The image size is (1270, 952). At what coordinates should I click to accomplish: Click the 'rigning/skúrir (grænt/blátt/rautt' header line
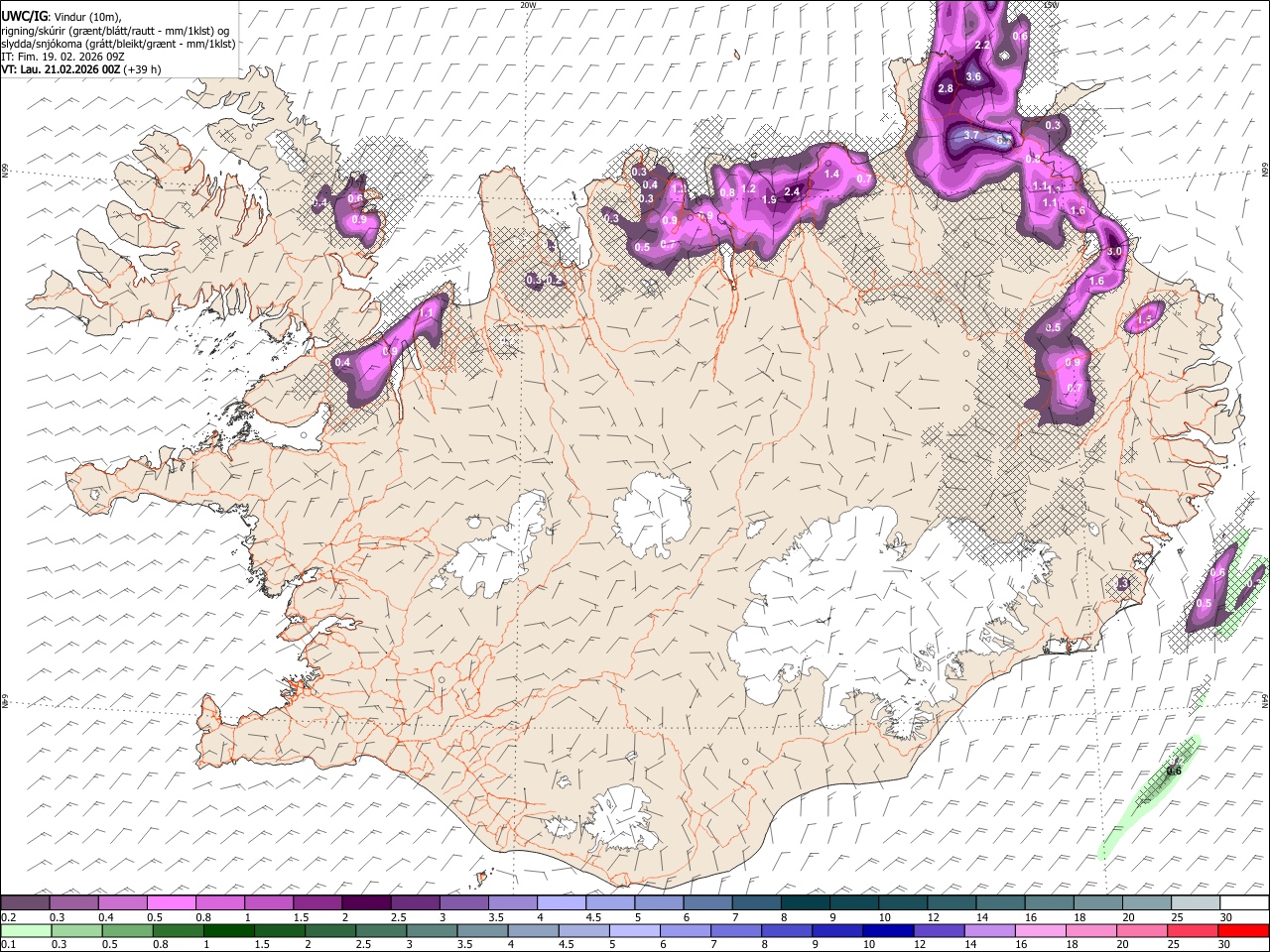click(x=114, y=30)
